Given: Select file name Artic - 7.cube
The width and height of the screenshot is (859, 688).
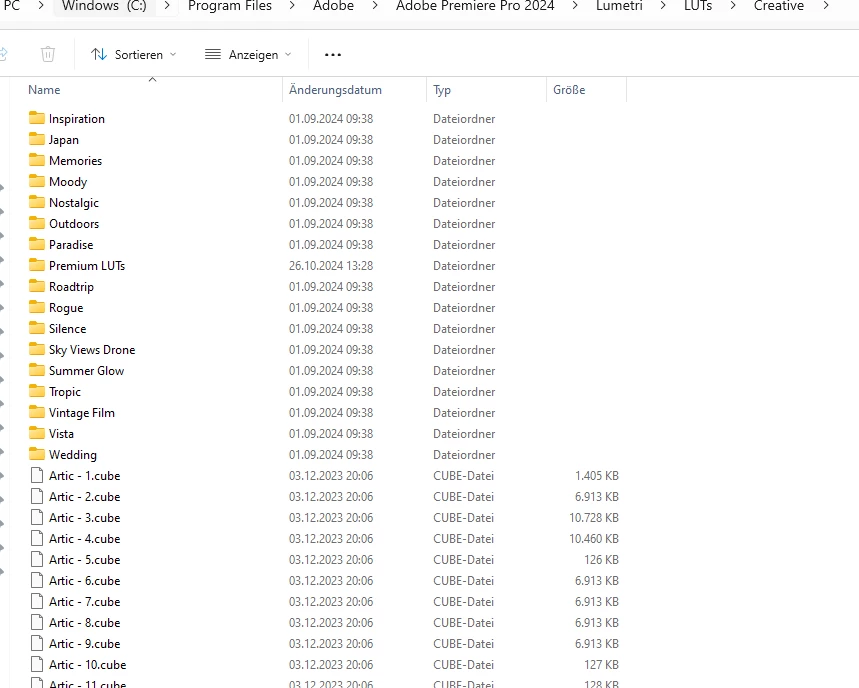Looking at the screenshot, I should pos(84,601).
